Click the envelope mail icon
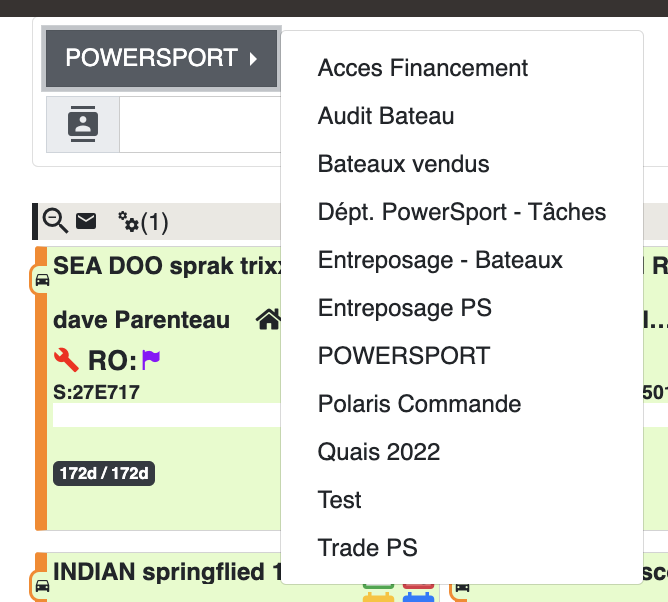668x602 pixels. click(x=86, y=220)
